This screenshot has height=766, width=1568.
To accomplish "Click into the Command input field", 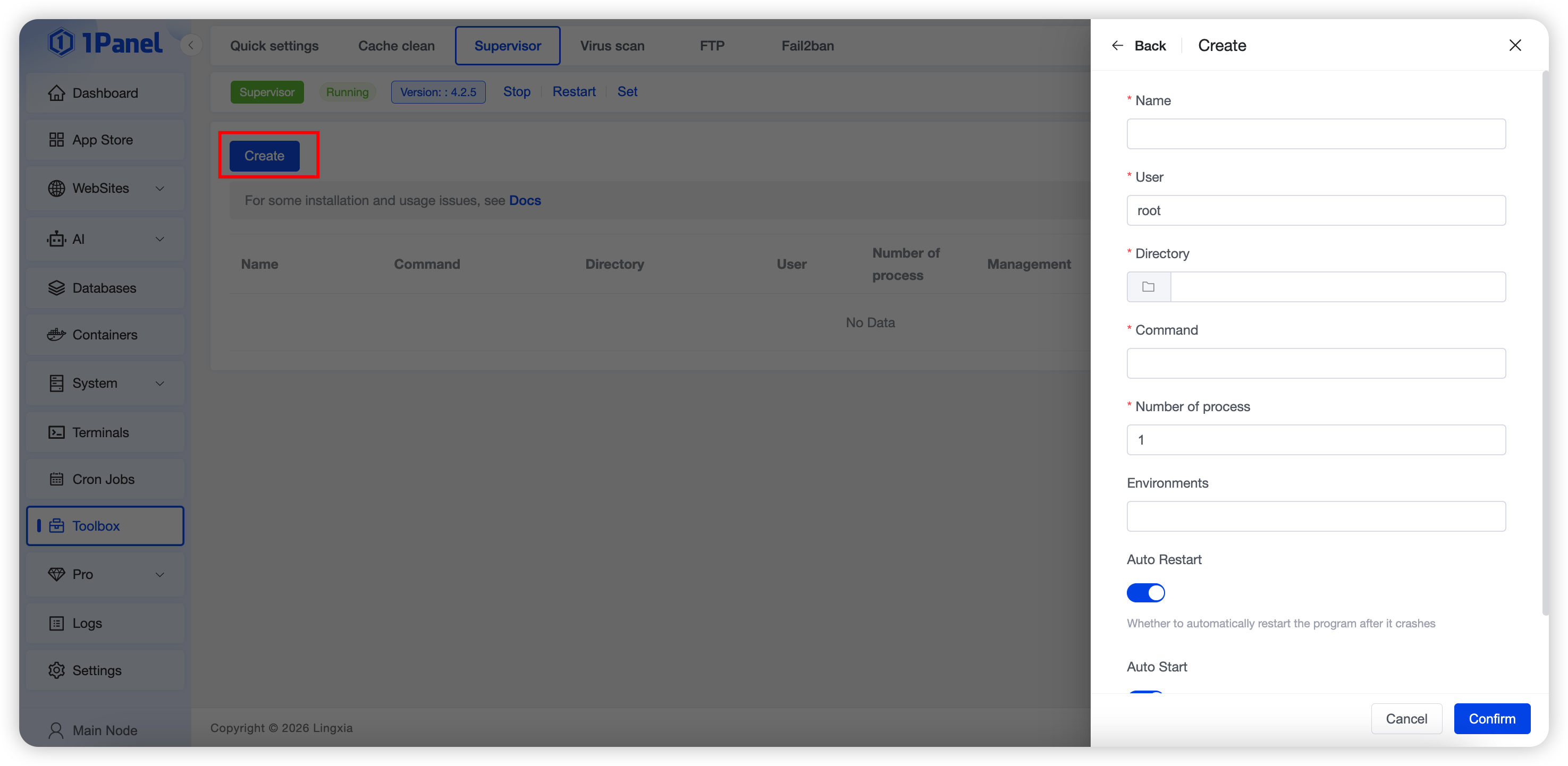I will click(x=1316, y=363).
